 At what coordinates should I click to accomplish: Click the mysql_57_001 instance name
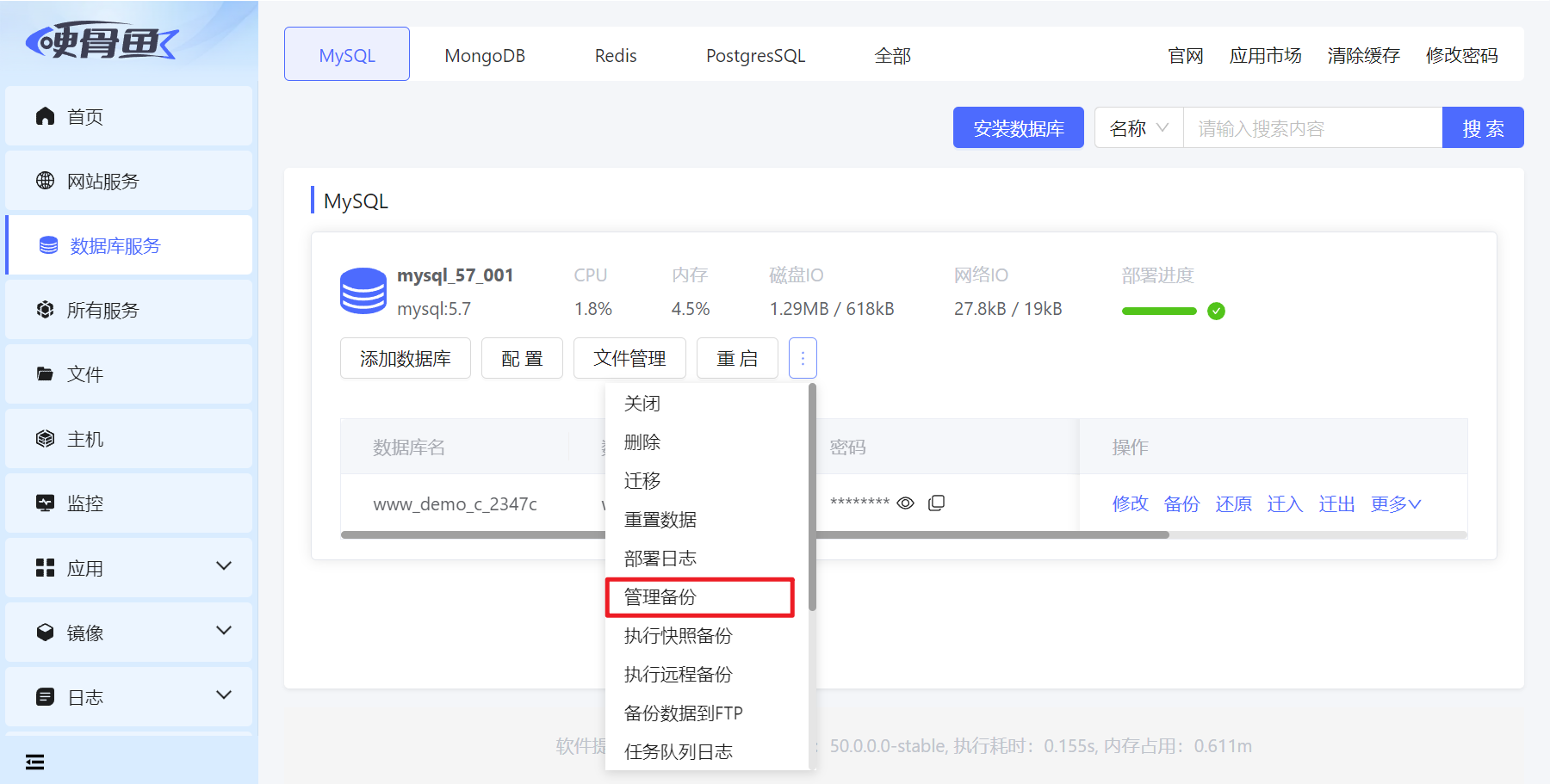tap(455, 275)
